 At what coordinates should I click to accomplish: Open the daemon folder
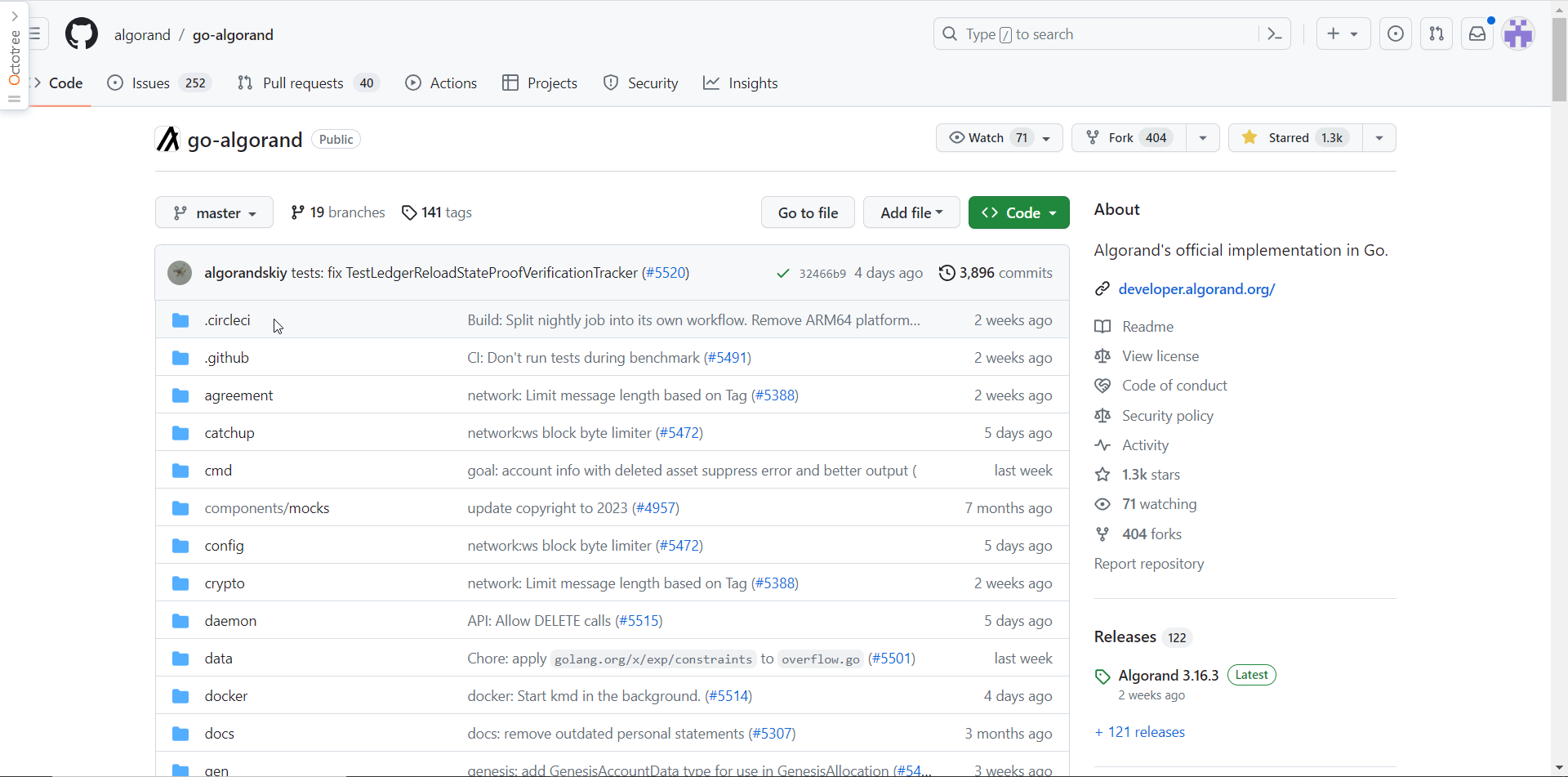[x=230, y=620]
